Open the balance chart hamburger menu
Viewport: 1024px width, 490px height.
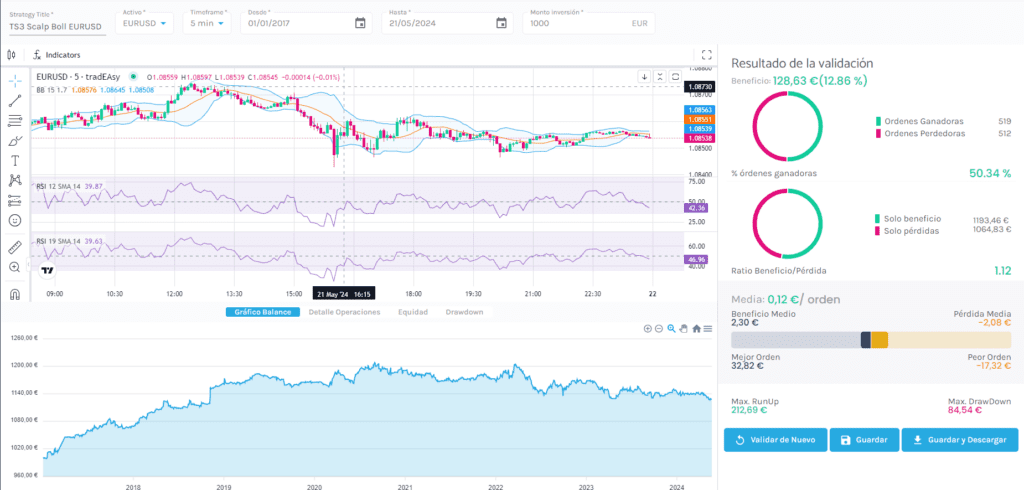coord(708,328)
